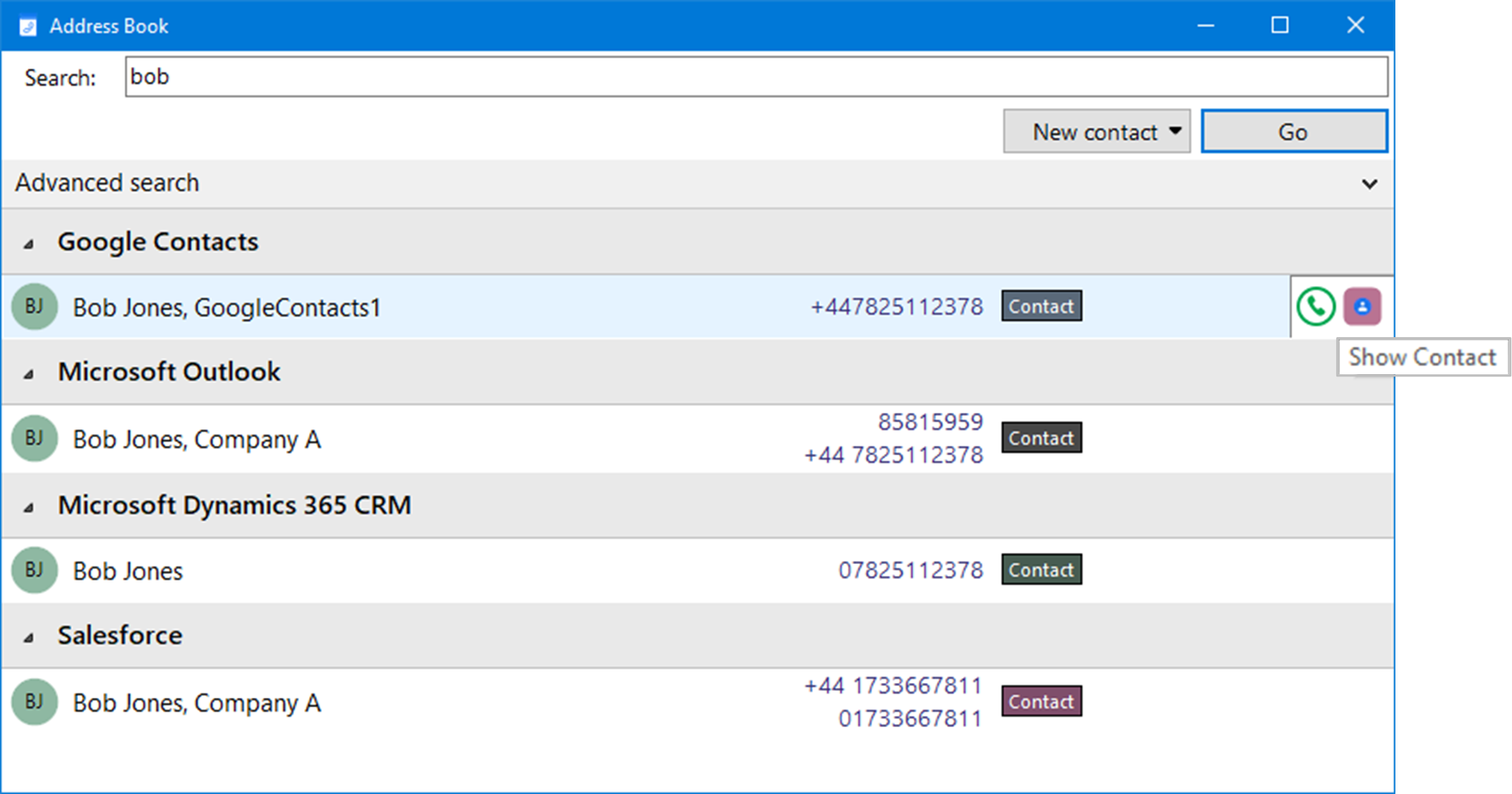Click the Address Book app icon in title bar

point(28,27)
